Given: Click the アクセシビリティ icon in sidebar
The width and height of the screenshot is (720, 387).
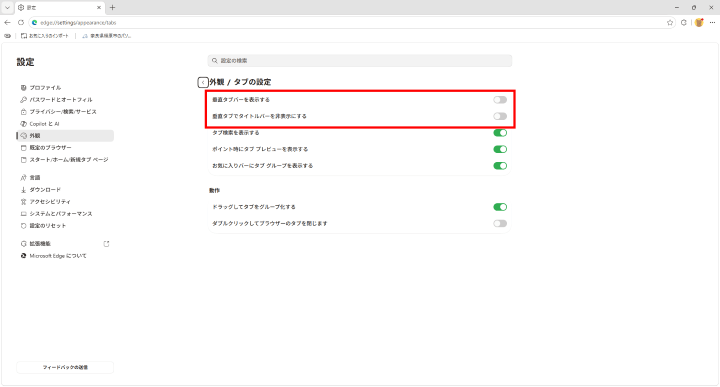Looking at the screenshot, I should coord(23,202).
